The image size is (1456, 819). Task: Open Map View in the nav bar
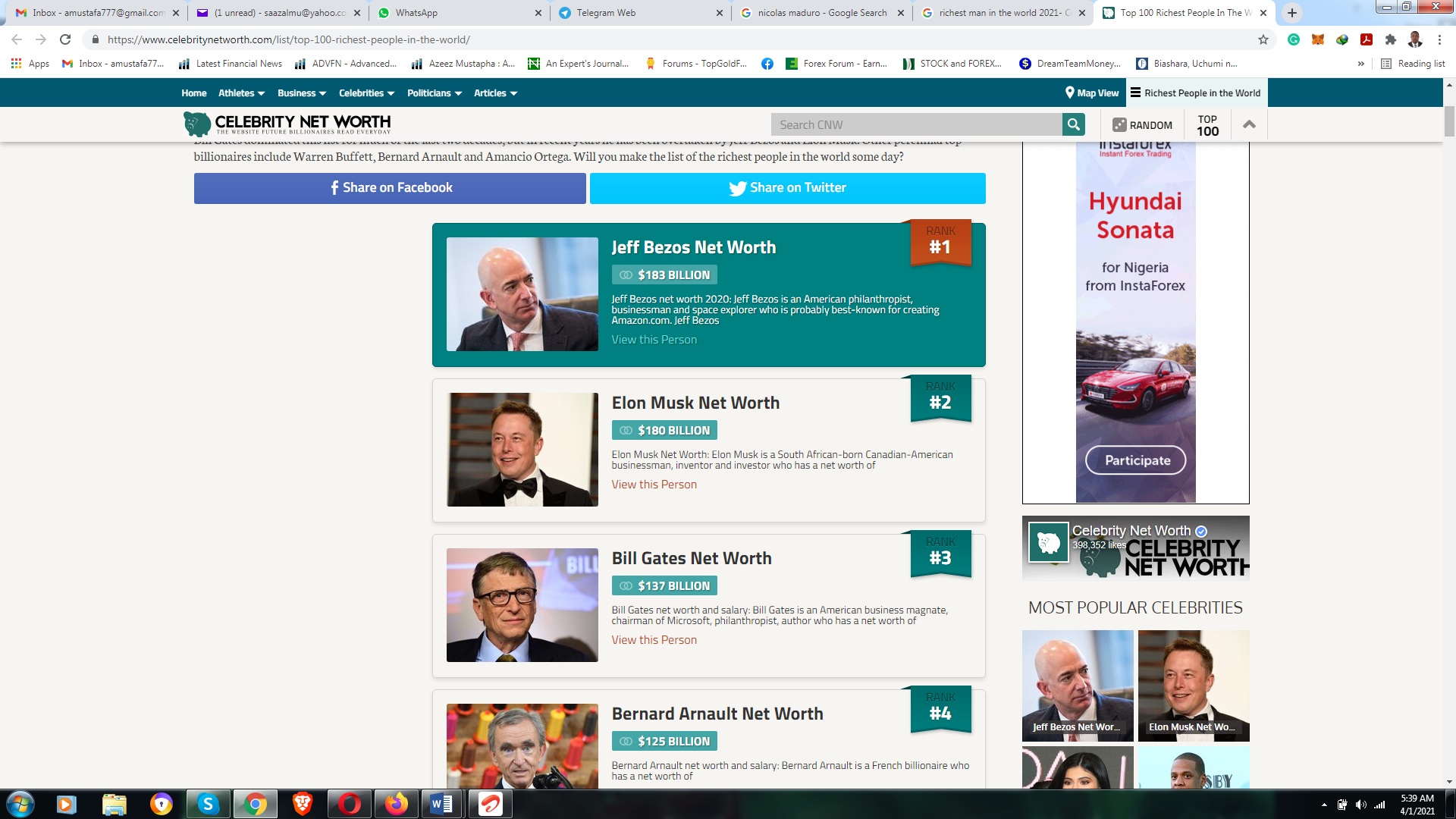(x=1092, y=93)
